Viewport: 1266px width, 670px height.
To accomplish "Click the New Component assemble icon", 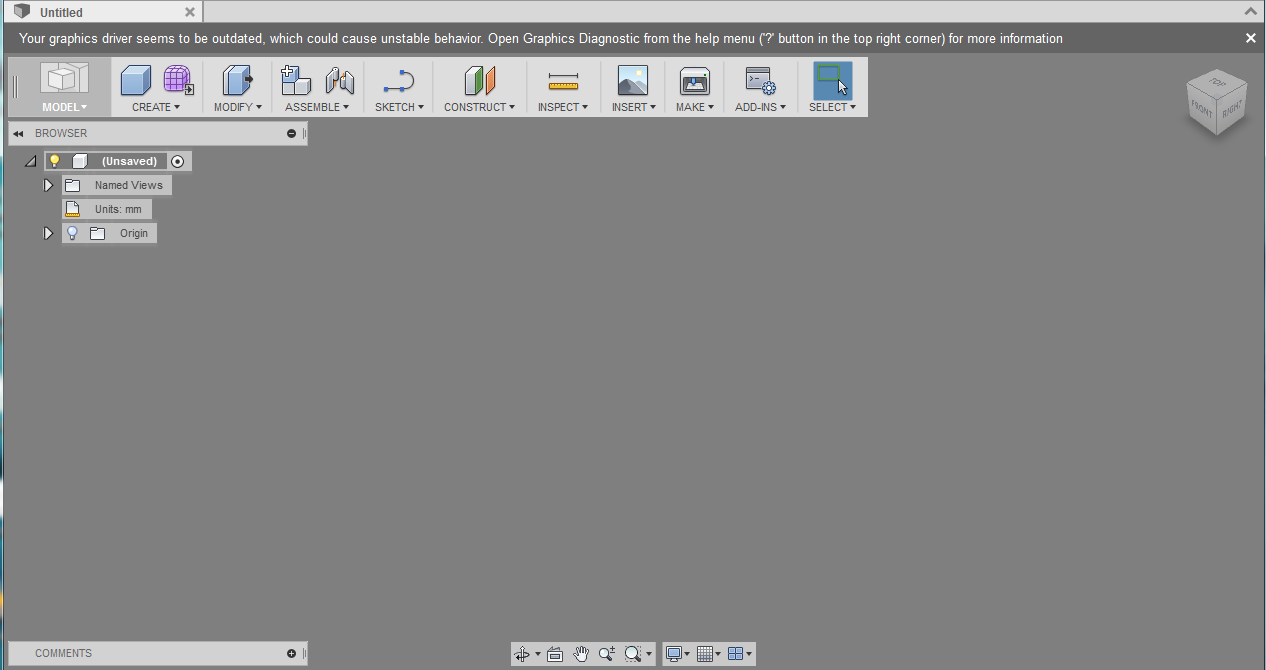I will point(296,80).
